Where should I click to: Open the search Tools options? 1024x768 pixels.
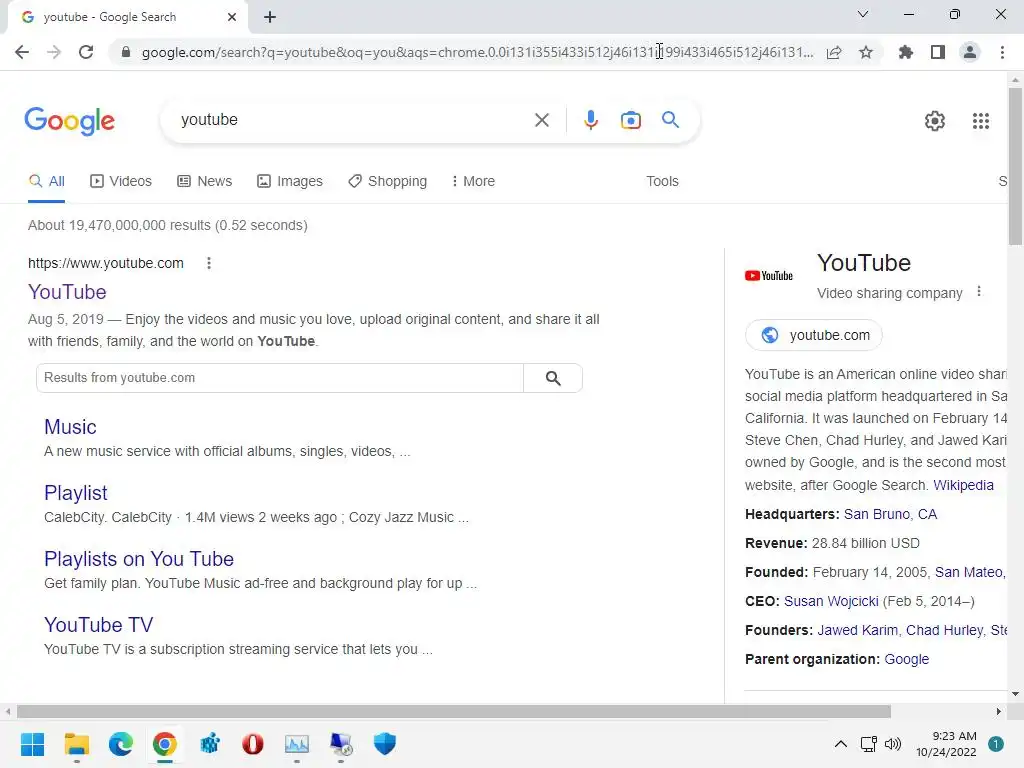tap(662, 182)
